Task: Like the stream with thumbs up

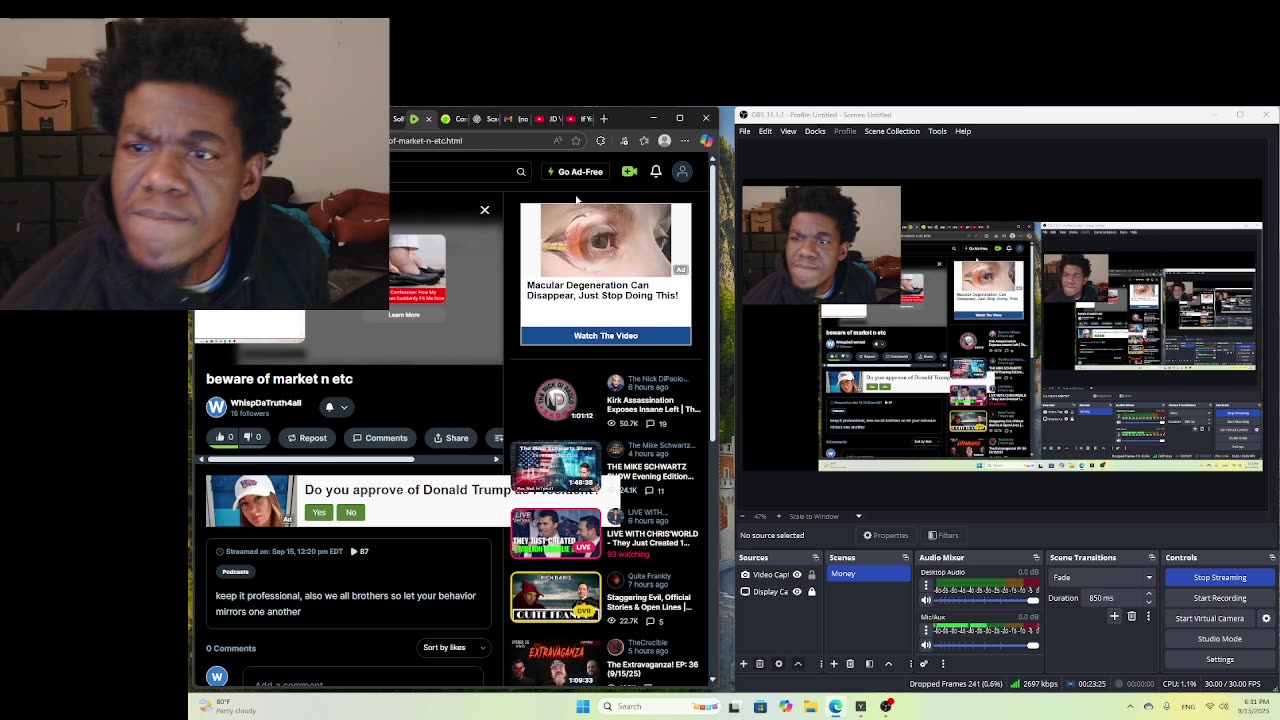Action: click(x=225, y=437)
